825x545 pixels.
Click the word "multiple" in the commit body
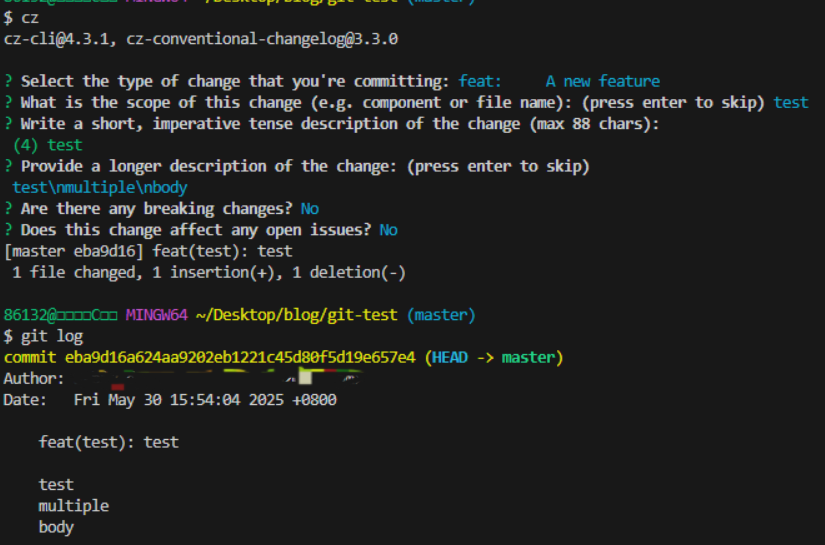click(74, 506)
